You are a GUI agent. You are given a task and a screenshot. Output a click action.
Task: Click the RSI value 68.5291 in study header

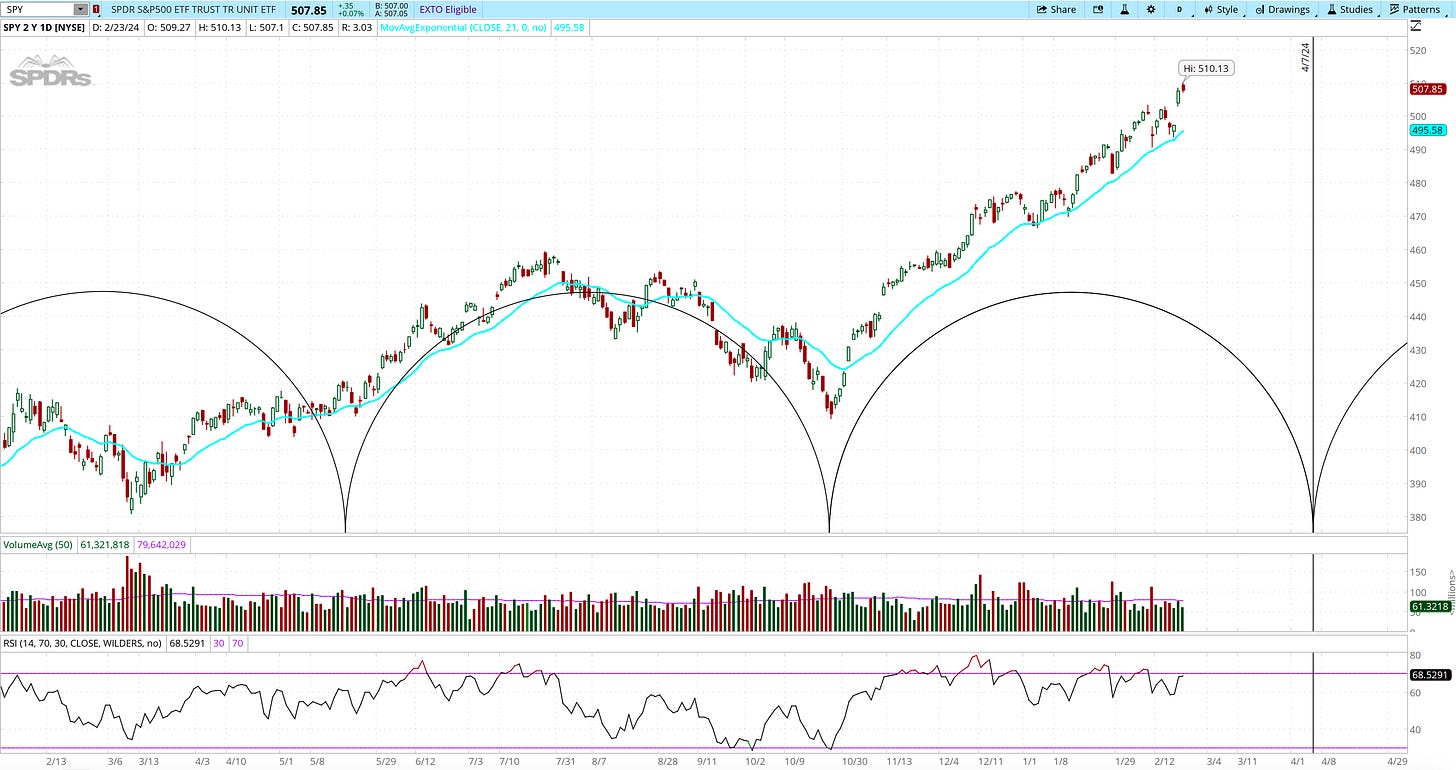click(187, 643)
